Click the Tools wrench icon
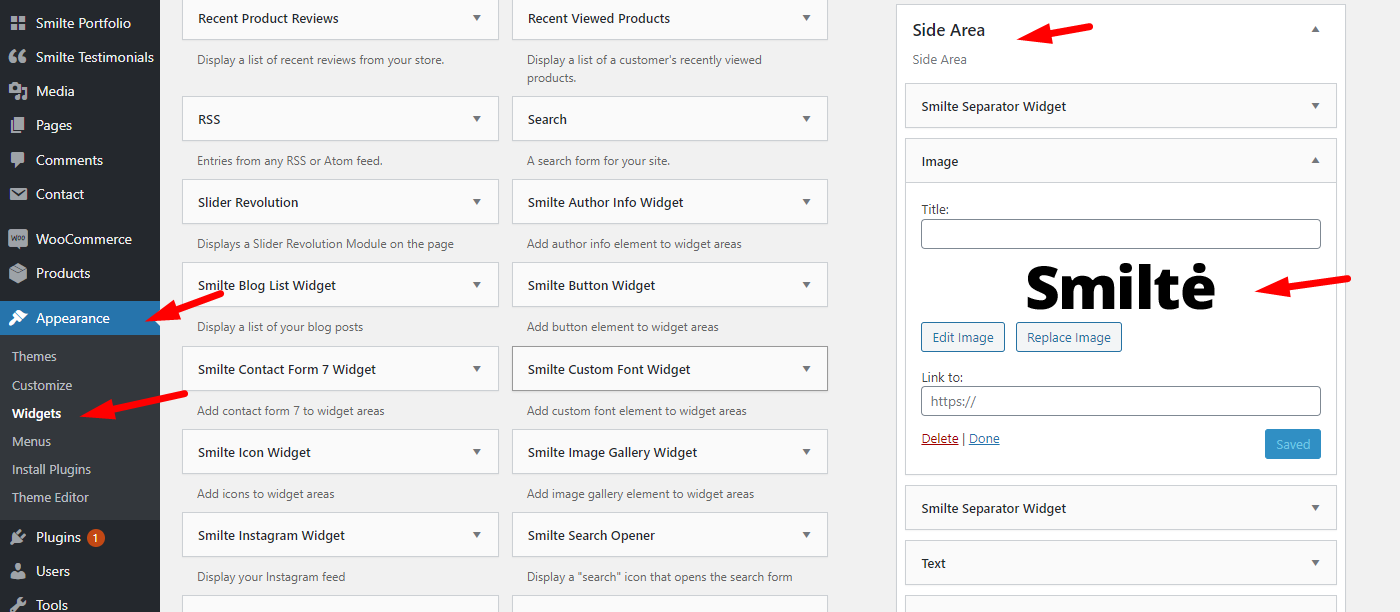1400x612 pixels. click(18, 604)
